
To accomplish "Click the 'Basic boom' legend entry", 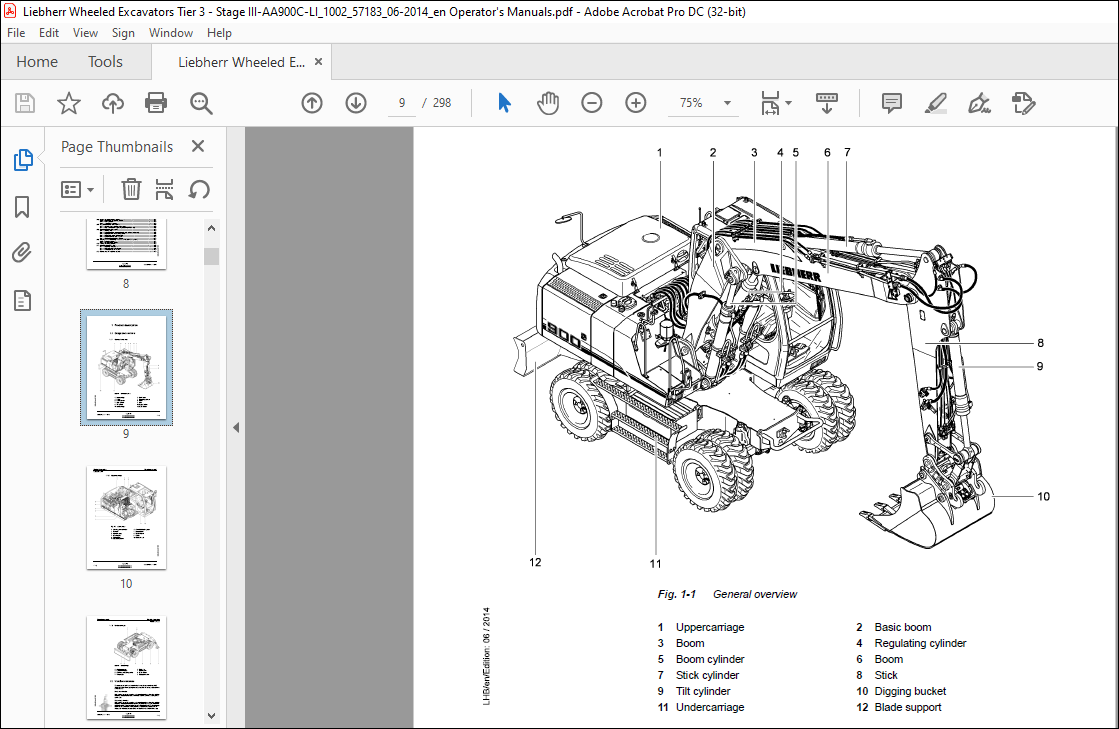I will (x=903, y=627).
